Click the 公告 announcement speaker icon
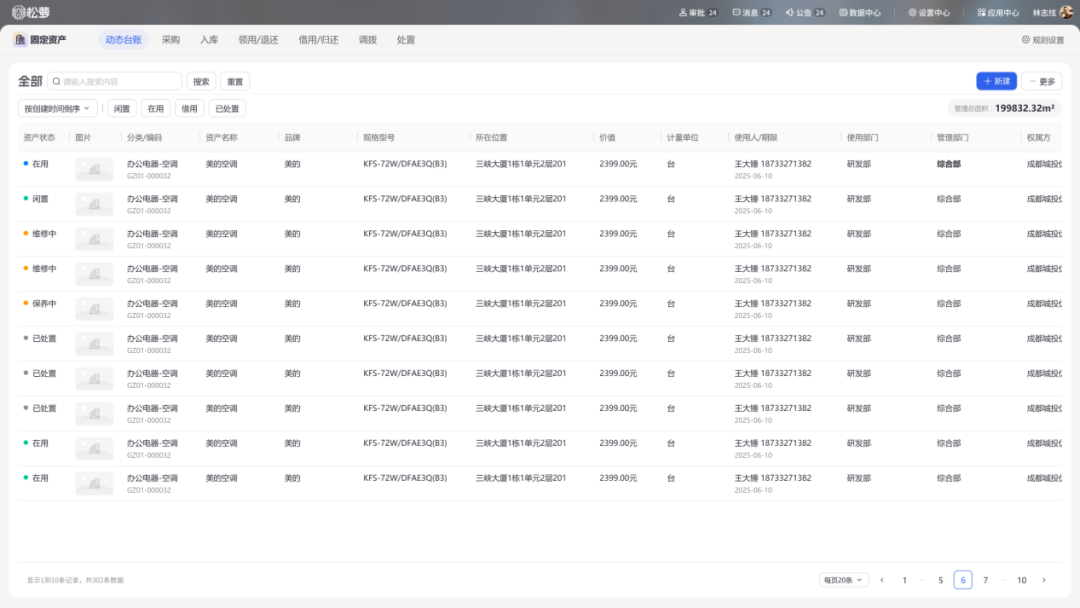 pyautogui.click(x=790, y=13)
